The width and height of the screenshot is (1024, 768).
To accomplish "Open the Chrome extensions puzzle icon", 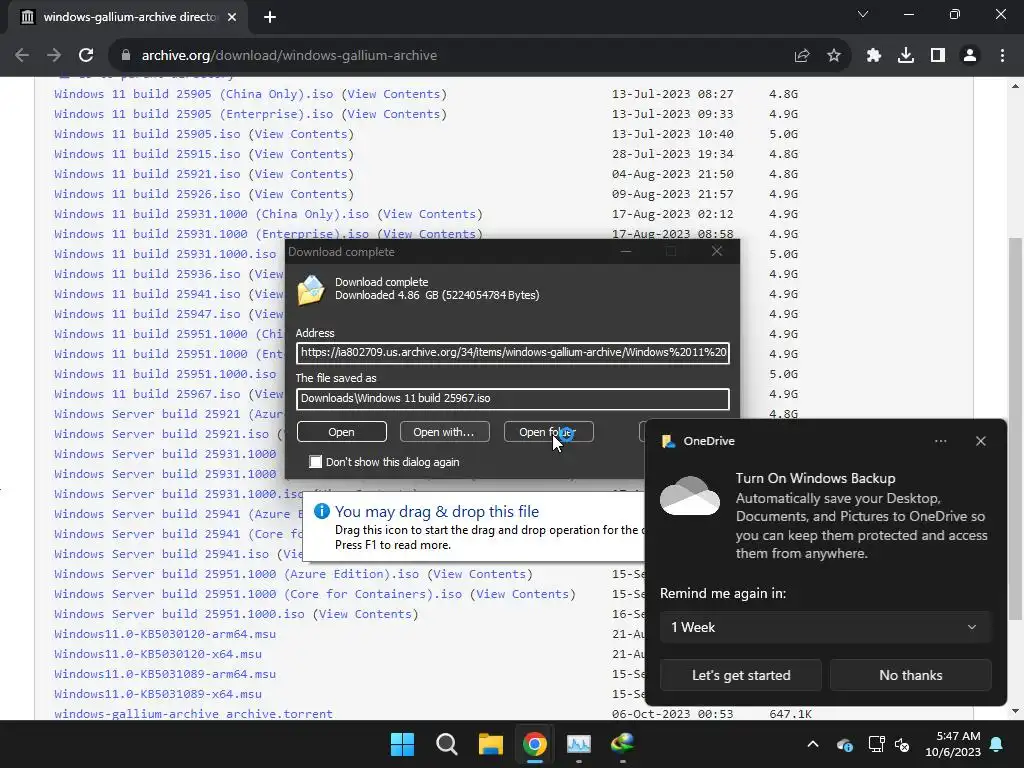I will (x=874, y=56).
